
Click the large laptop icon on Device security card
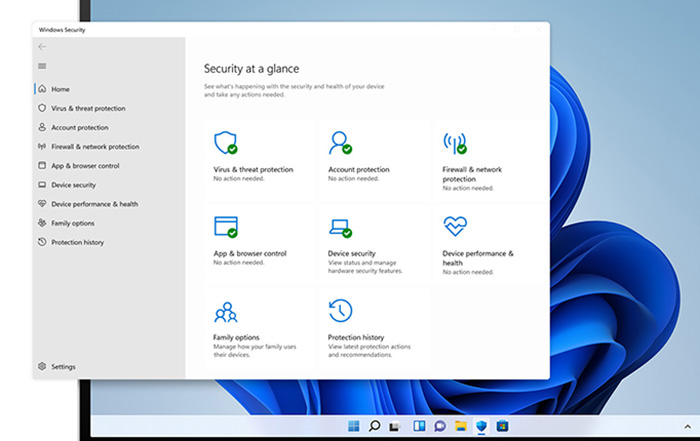tap(340, 228)
